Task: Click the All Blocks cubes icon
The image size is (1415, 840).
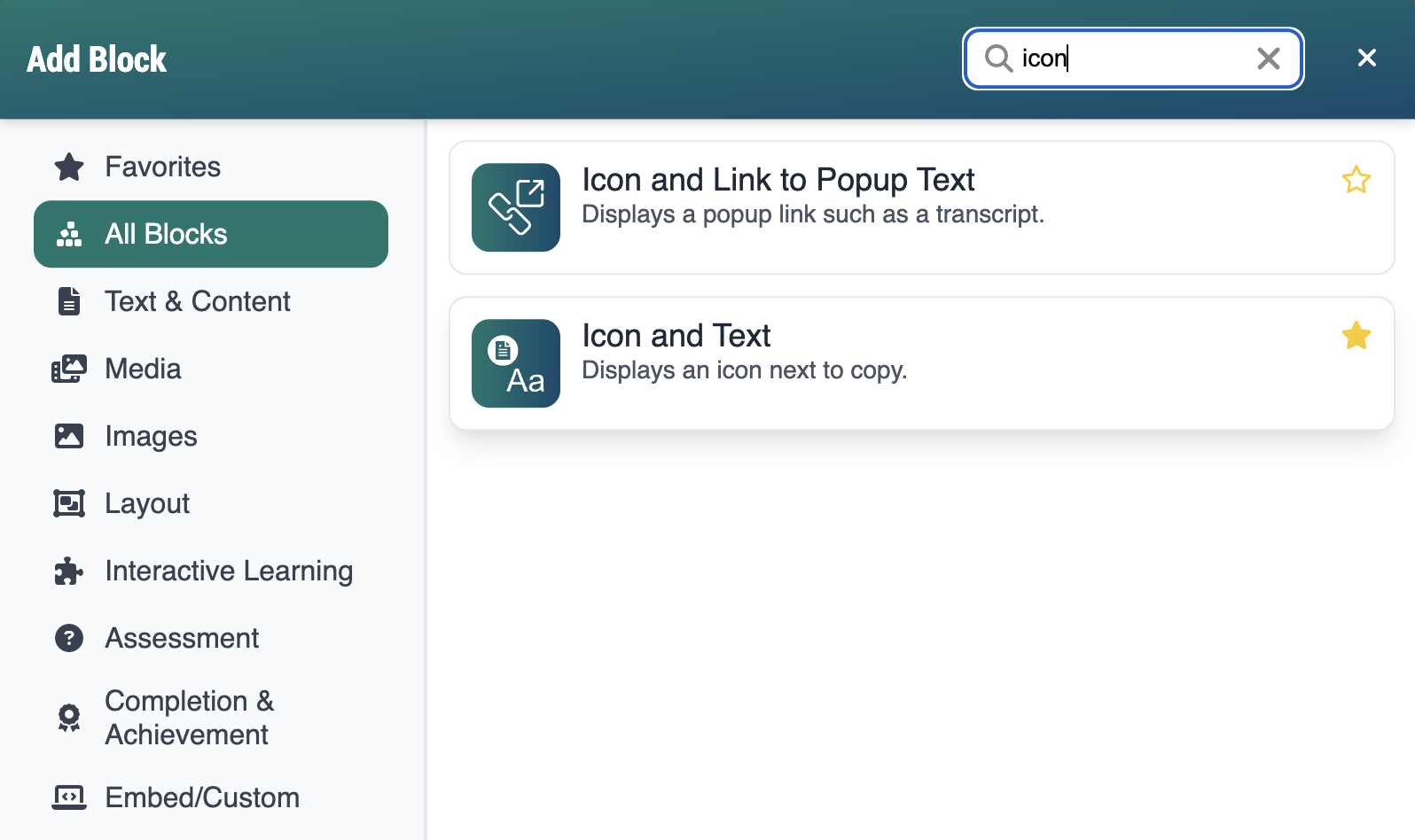Action: [69, 234]
